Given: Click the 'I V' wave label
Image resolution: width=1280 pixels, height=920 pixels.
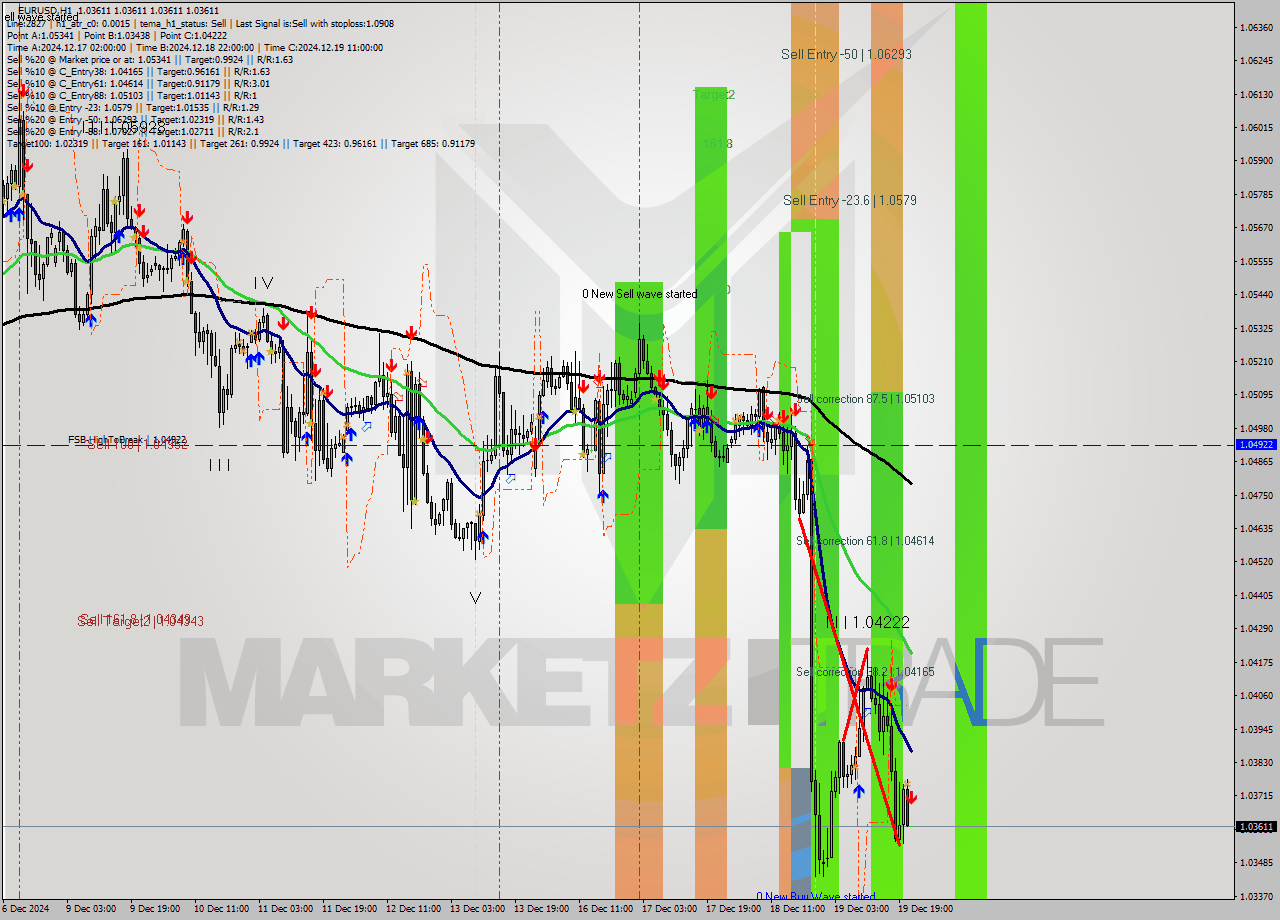Looking at the screenshot, I should click(262, 283).
